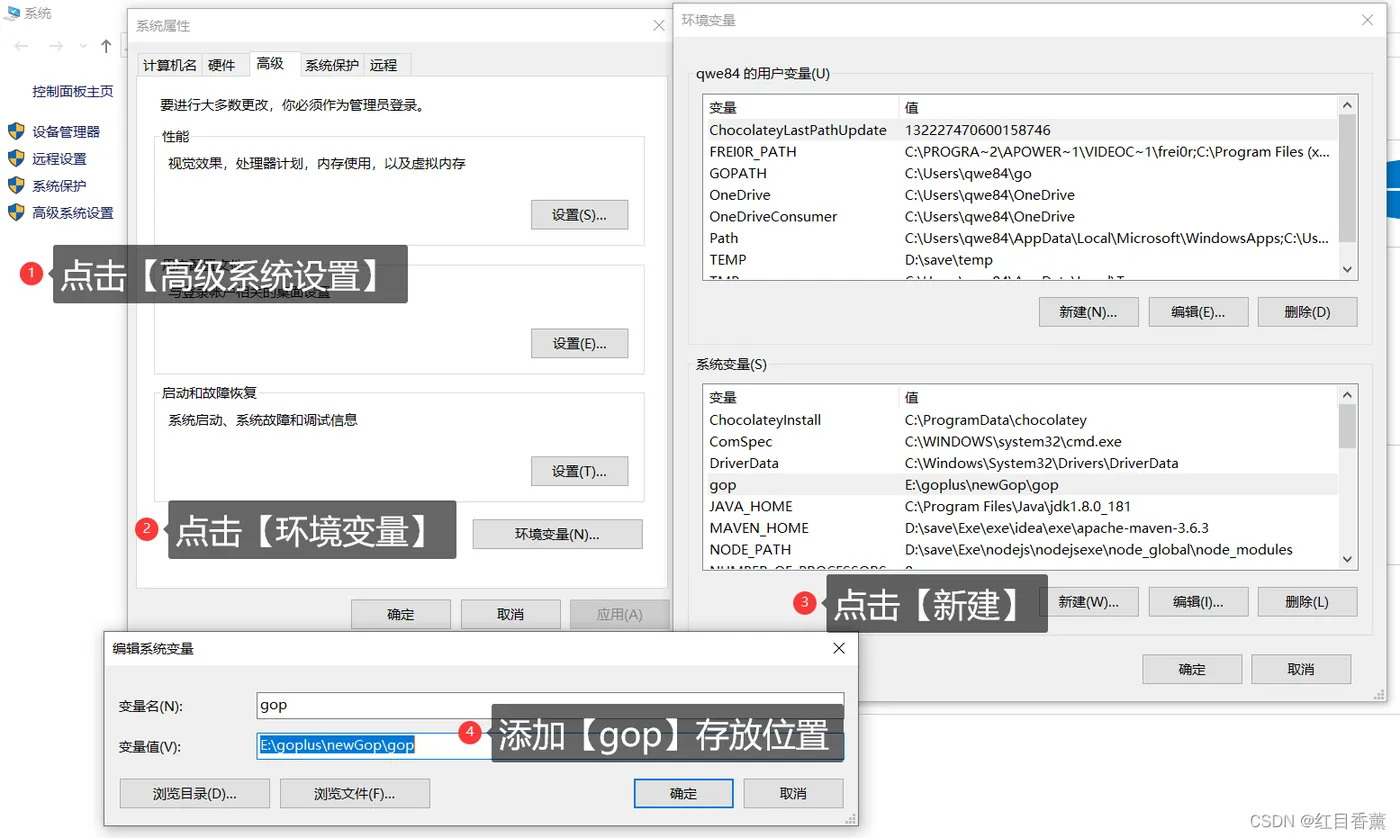The height and width of the screenshot is (838, 1400).
Task: Select the GOPATH user variable row
Action: tap(1020, 173)
